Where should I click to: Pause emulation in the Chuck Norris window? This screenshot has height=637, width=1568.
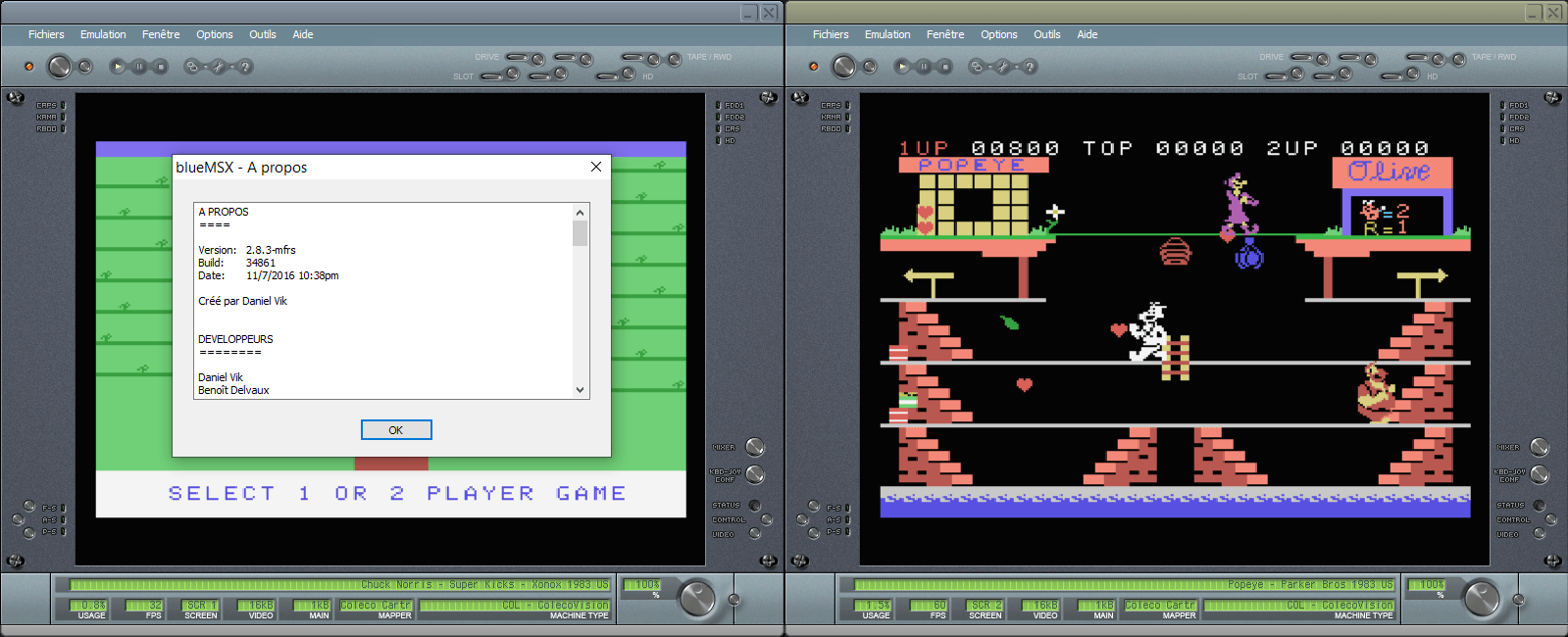click(x=139, y=67)
